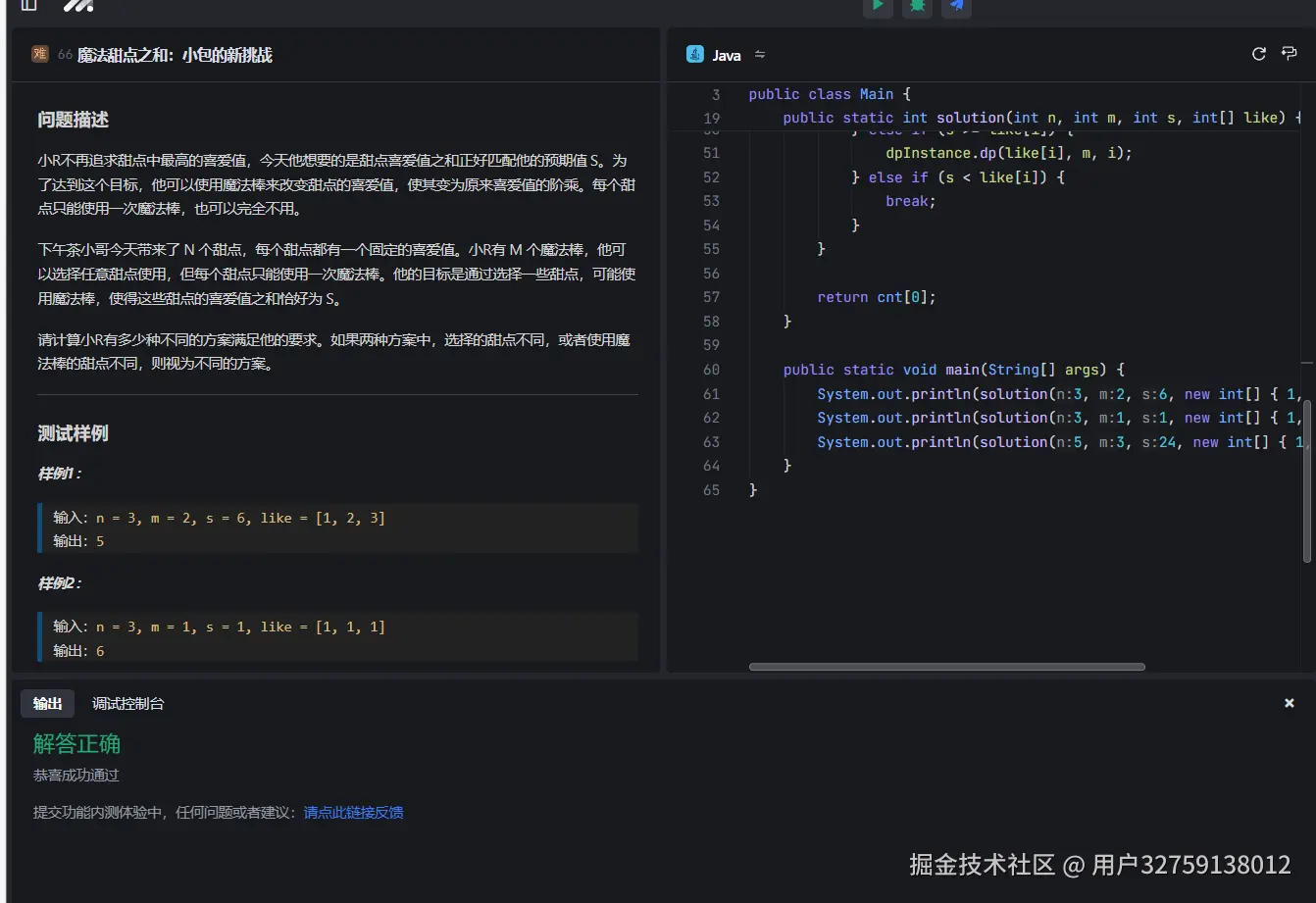The width and height of the screenshot is (1316, 903).
Task: Click the 样例1 label
Action: [59, 474]
